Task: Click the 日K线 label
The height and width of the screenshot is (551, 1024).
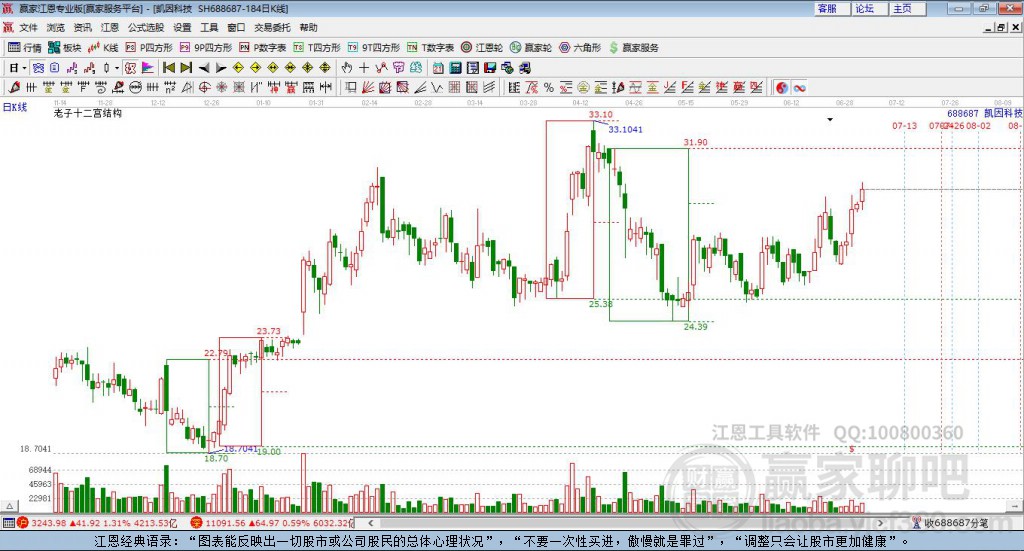Action: [x=15, y=107]
